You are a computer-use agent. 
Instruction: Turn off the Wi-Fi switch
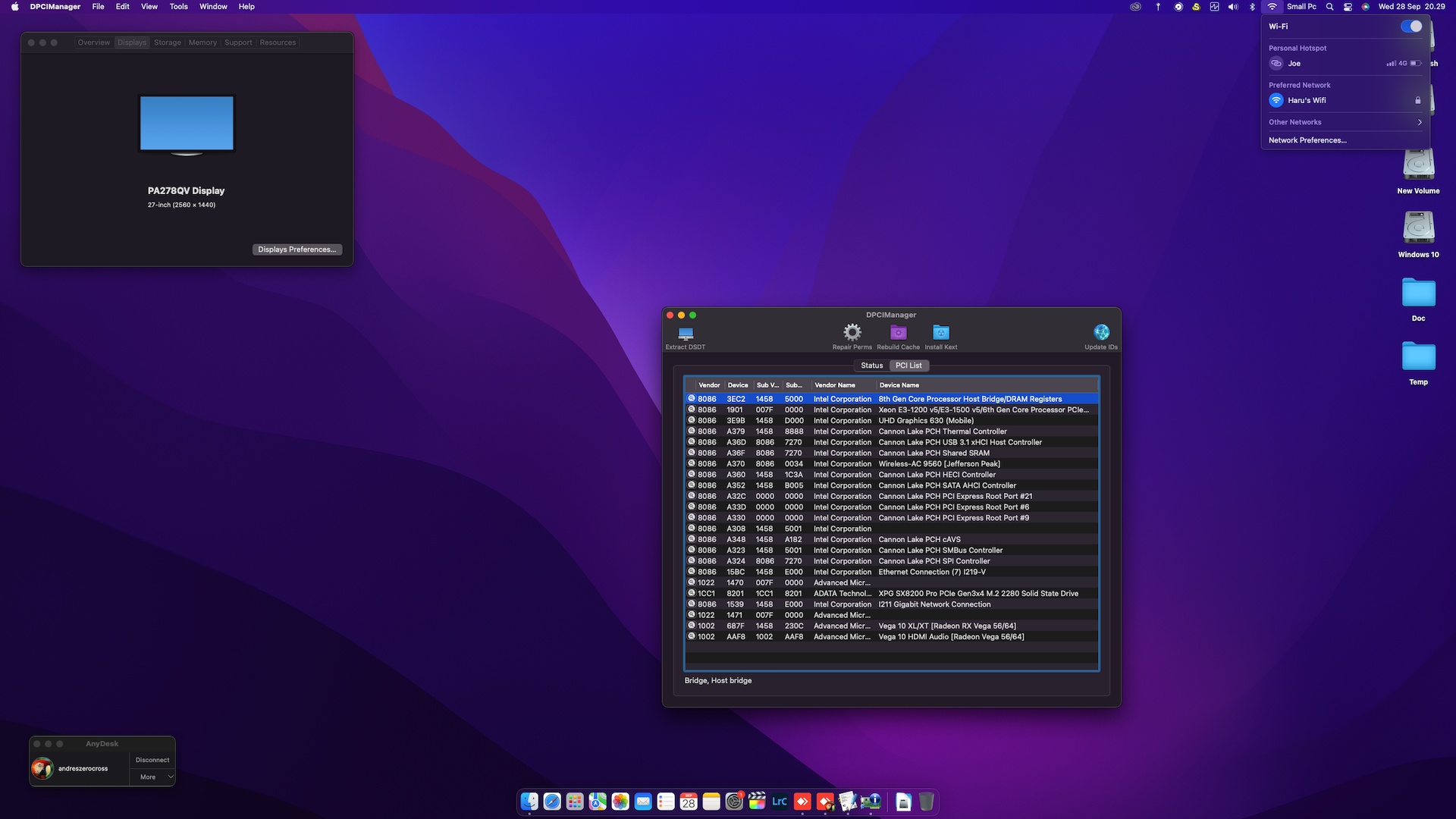pos(1411,27)
